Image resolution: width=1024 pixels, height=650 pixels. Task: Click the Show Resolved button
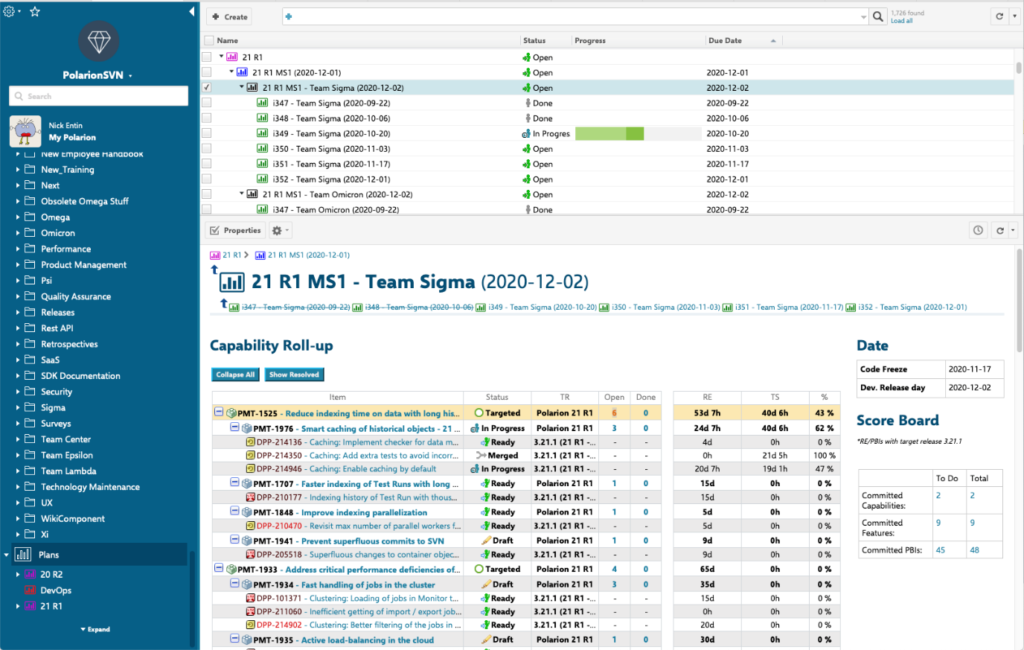[294, 374]
